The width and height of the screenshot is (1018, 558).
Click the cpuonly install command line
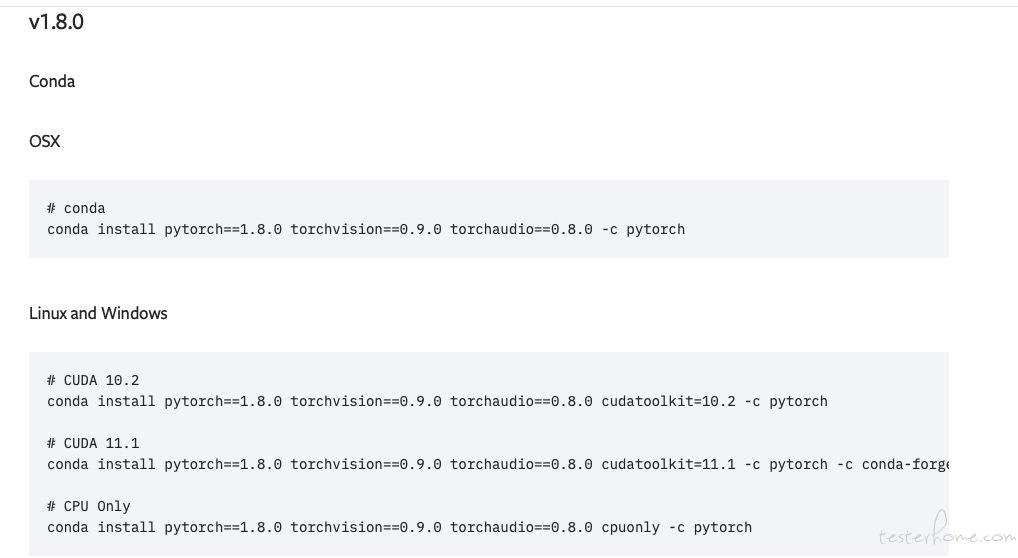point(399,527)
